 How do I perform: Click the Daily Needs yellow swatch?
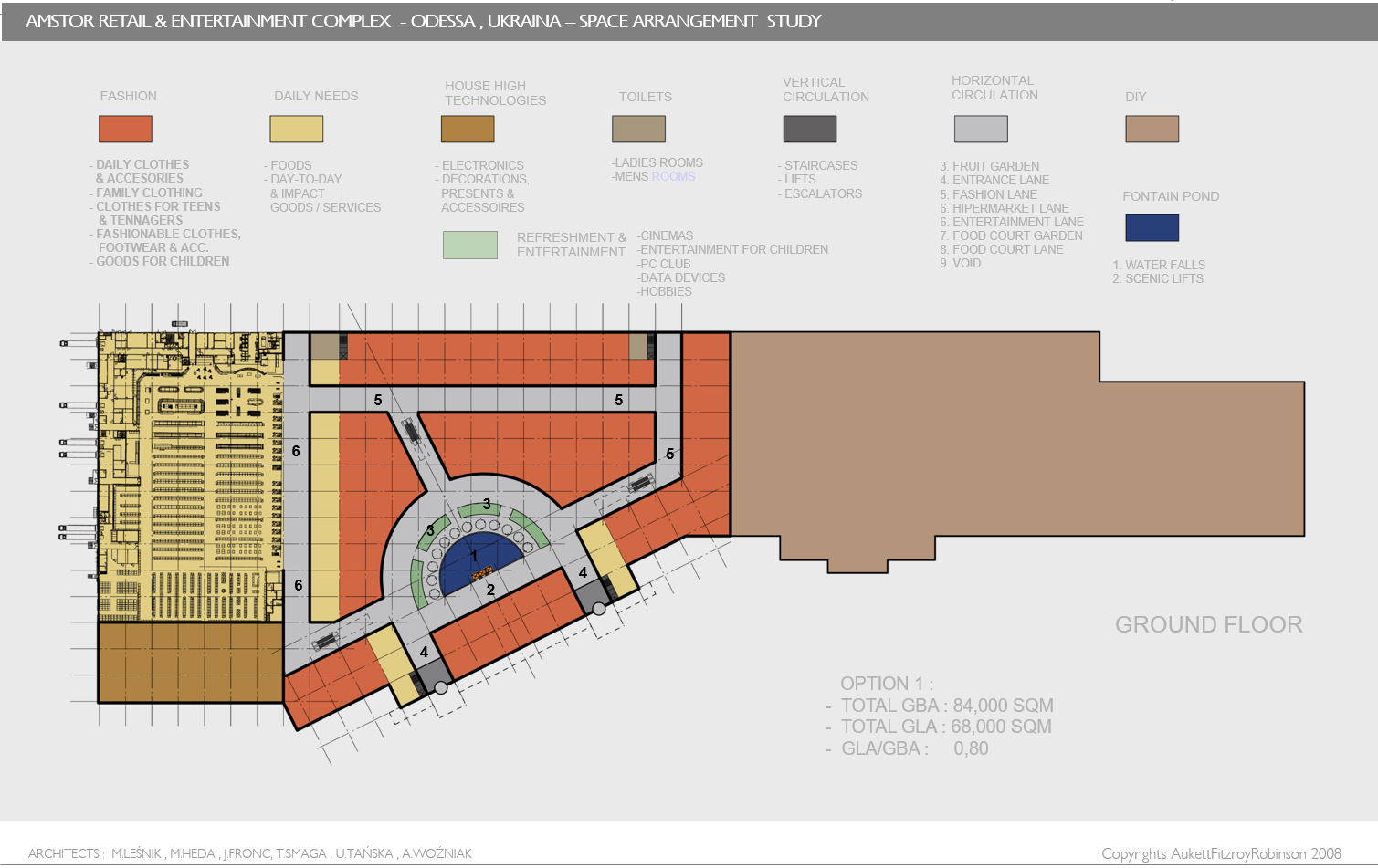point(297,129)
